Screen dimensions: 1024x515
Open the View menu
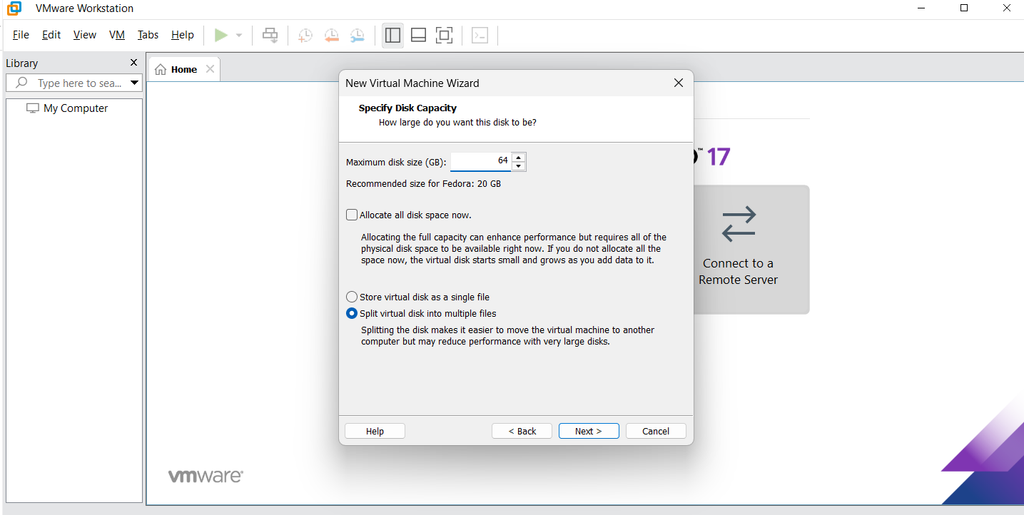85,35
